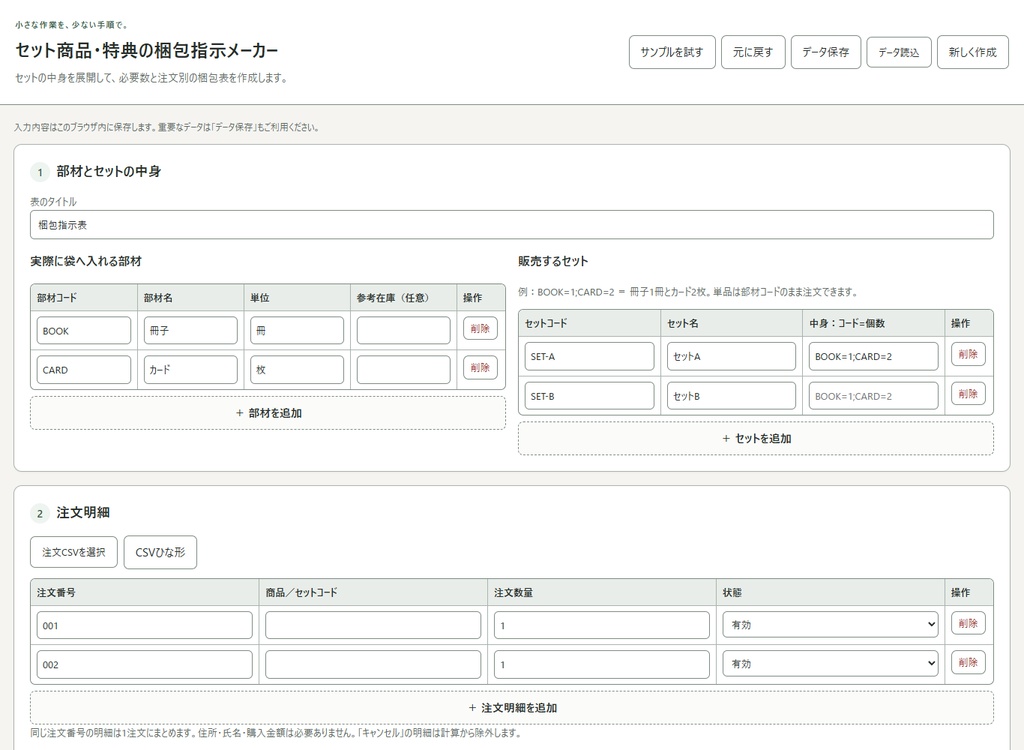Click the 部材とセットの中身 section heading
This screenshot has height=750, width=1024.
point(108,172)
